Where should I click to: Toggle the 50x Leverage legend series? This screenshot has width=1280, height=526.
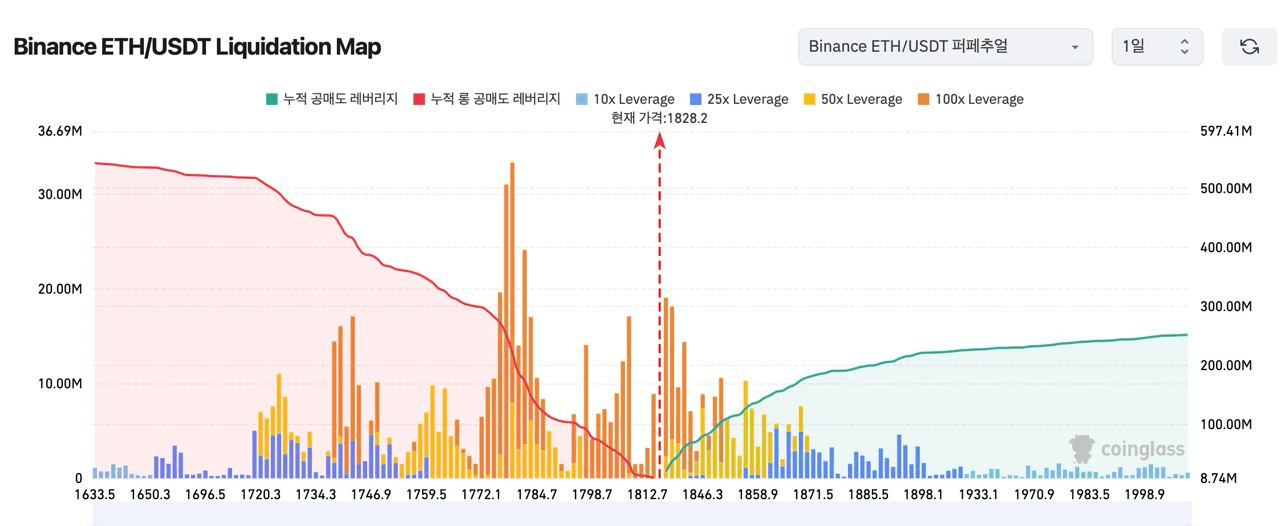(x=853, y=99)
